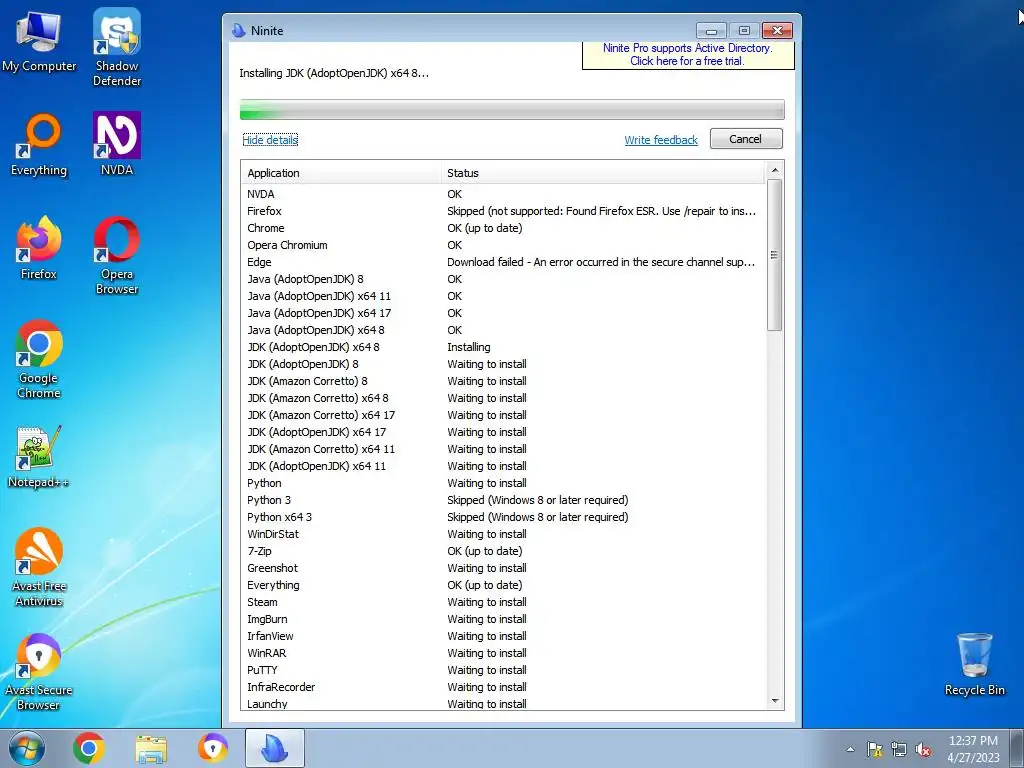
Task: Select the WinRAR row
Action: [x=503, y=652]
